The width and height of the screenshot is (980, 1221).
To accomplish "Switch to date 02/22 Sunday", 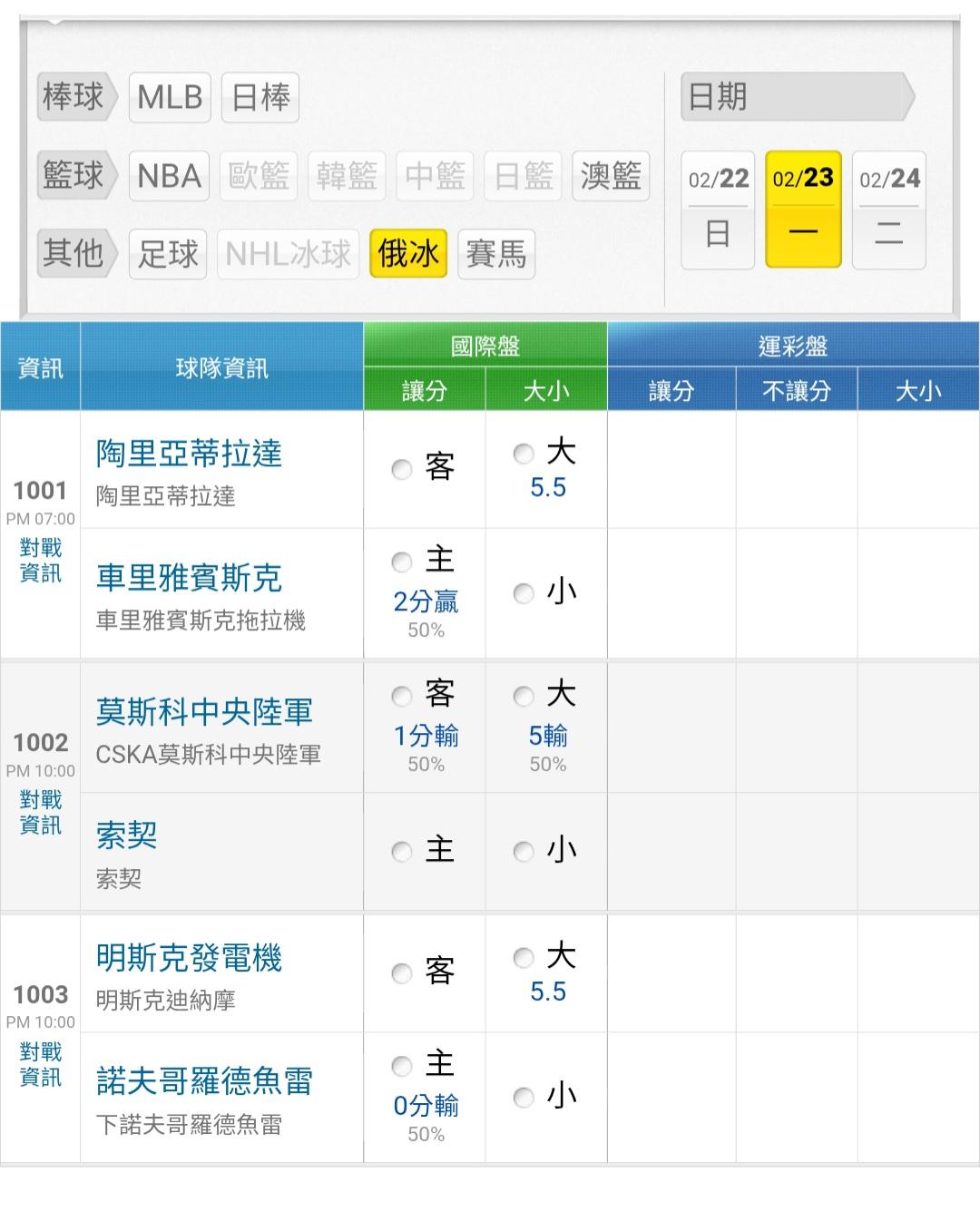I will coord(718,210).
